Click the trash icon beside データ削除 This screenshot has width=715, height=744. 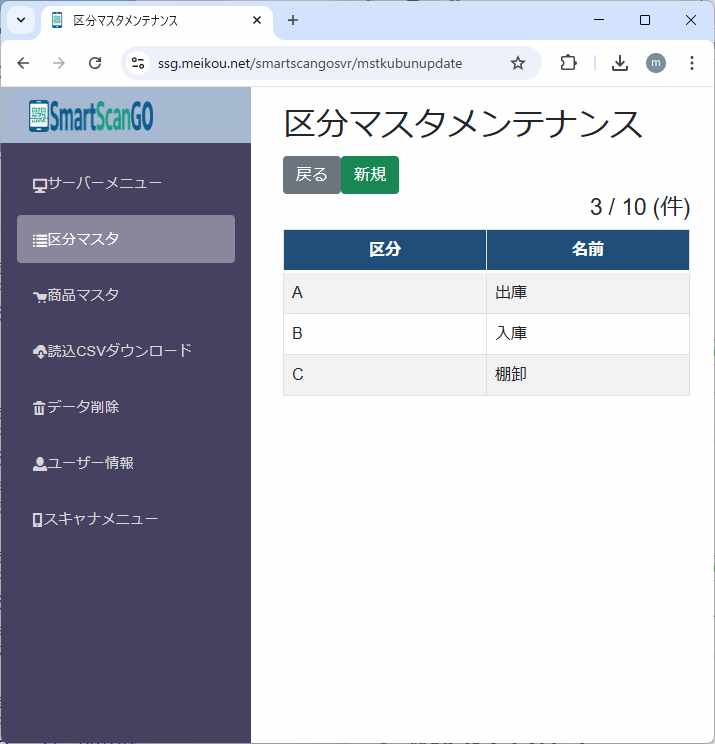coord(39,408)
